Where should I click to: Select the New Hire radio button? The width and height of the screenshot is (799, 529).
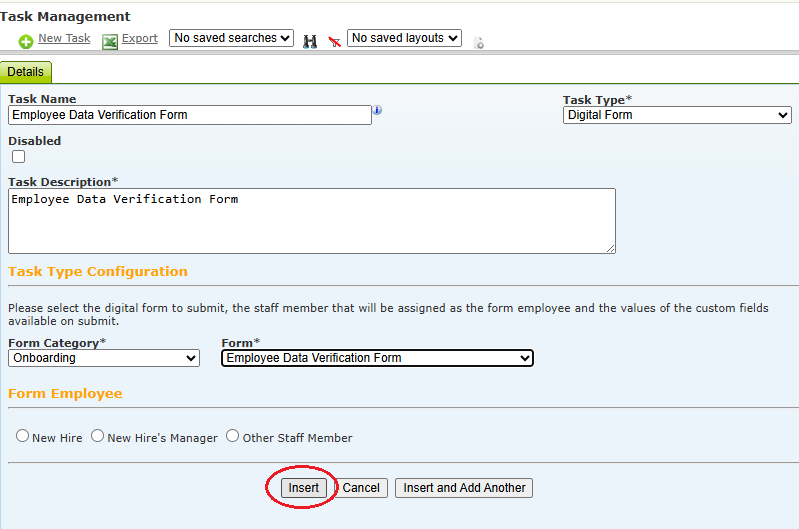(x=22, y=436)
